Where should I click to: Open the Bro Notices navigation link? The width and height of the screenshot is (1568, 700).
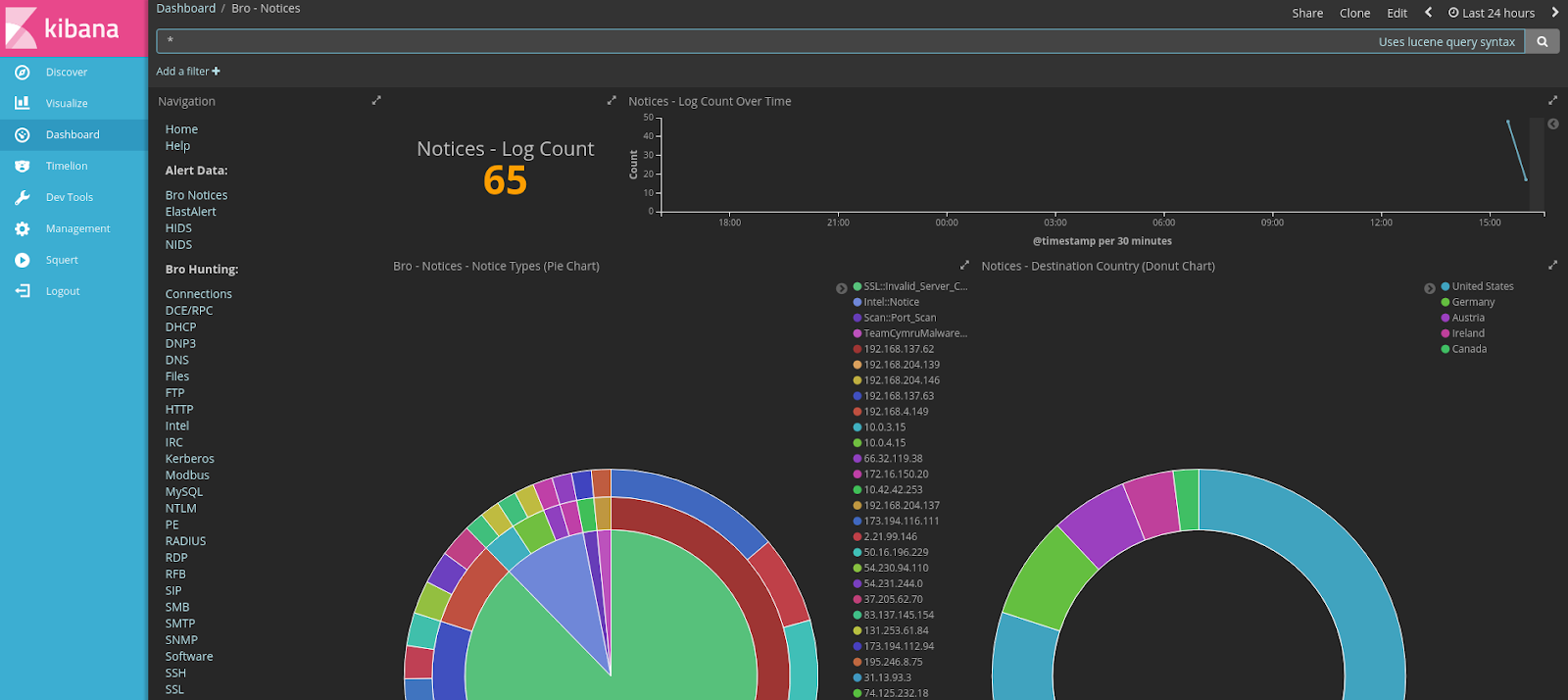tap(196, 195)
